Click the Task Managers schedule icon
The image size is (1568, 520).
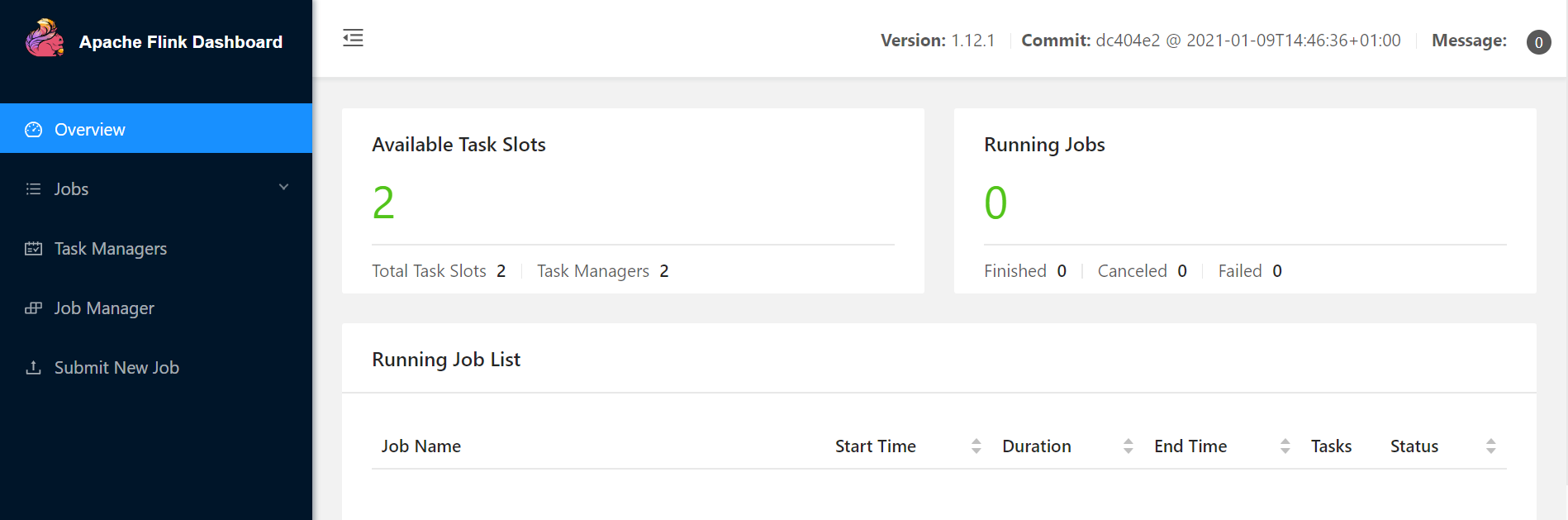pyautogui.click(x=33, y=249)
